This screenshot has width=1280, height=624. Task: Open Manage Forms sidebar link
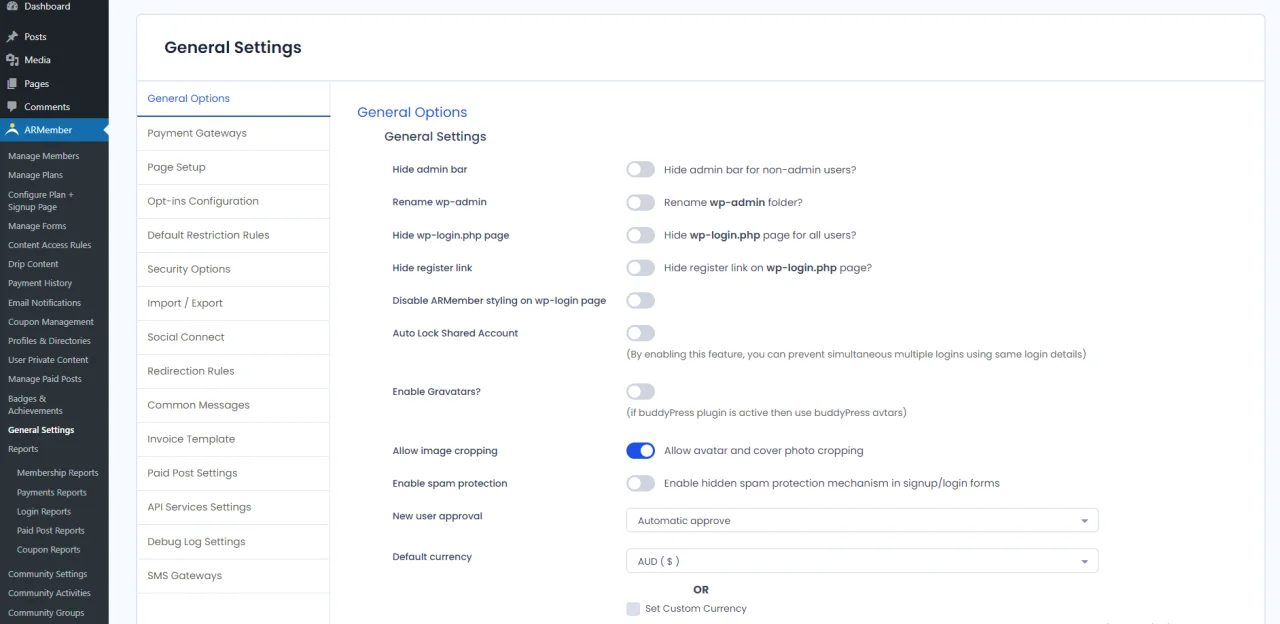(x=37, y=226)
